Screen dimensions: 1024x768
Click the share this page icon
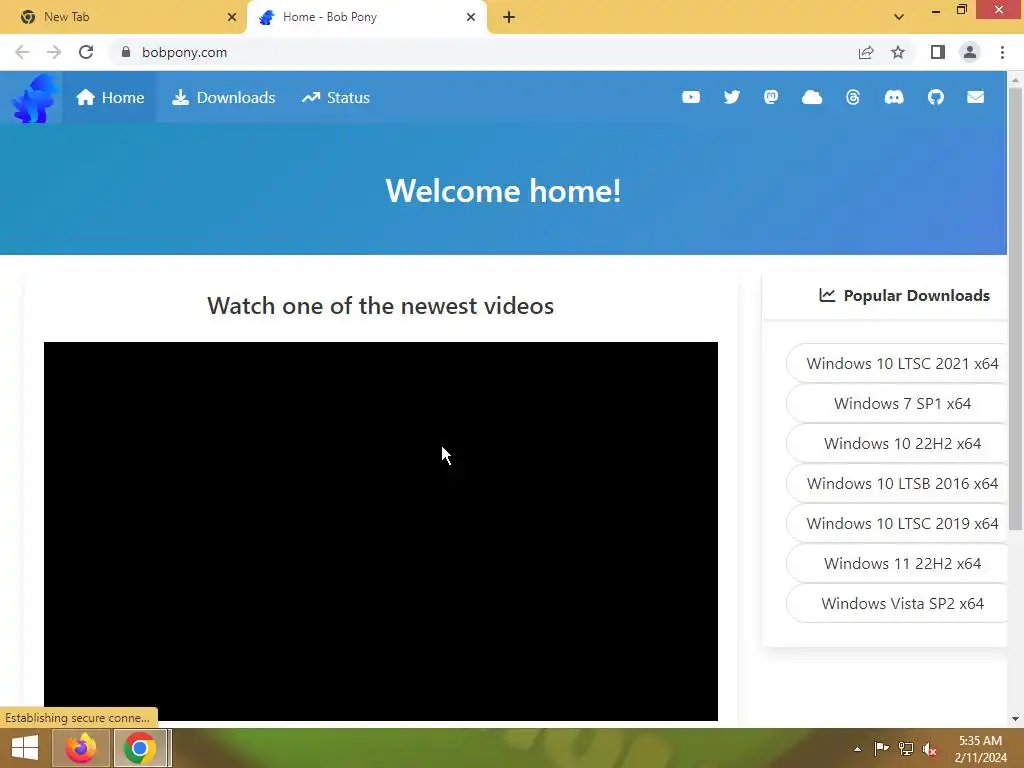pos(866,52)
